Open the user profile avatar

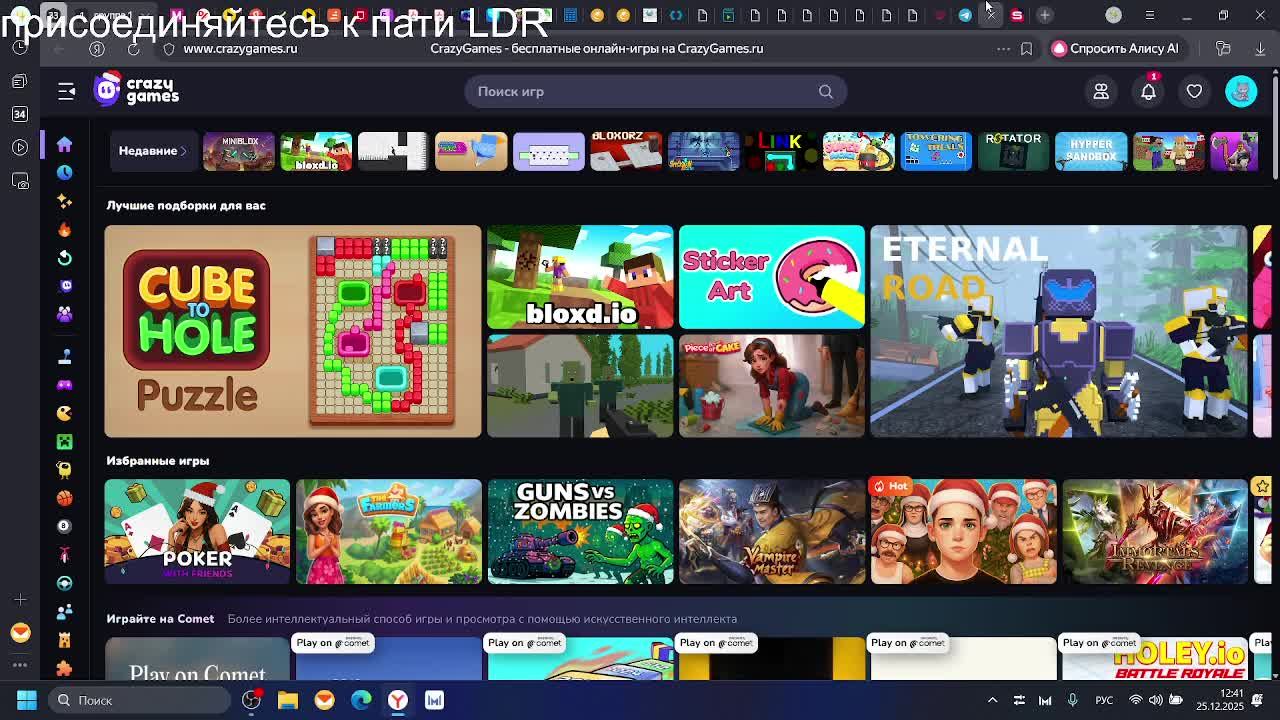click(1241, 91)
